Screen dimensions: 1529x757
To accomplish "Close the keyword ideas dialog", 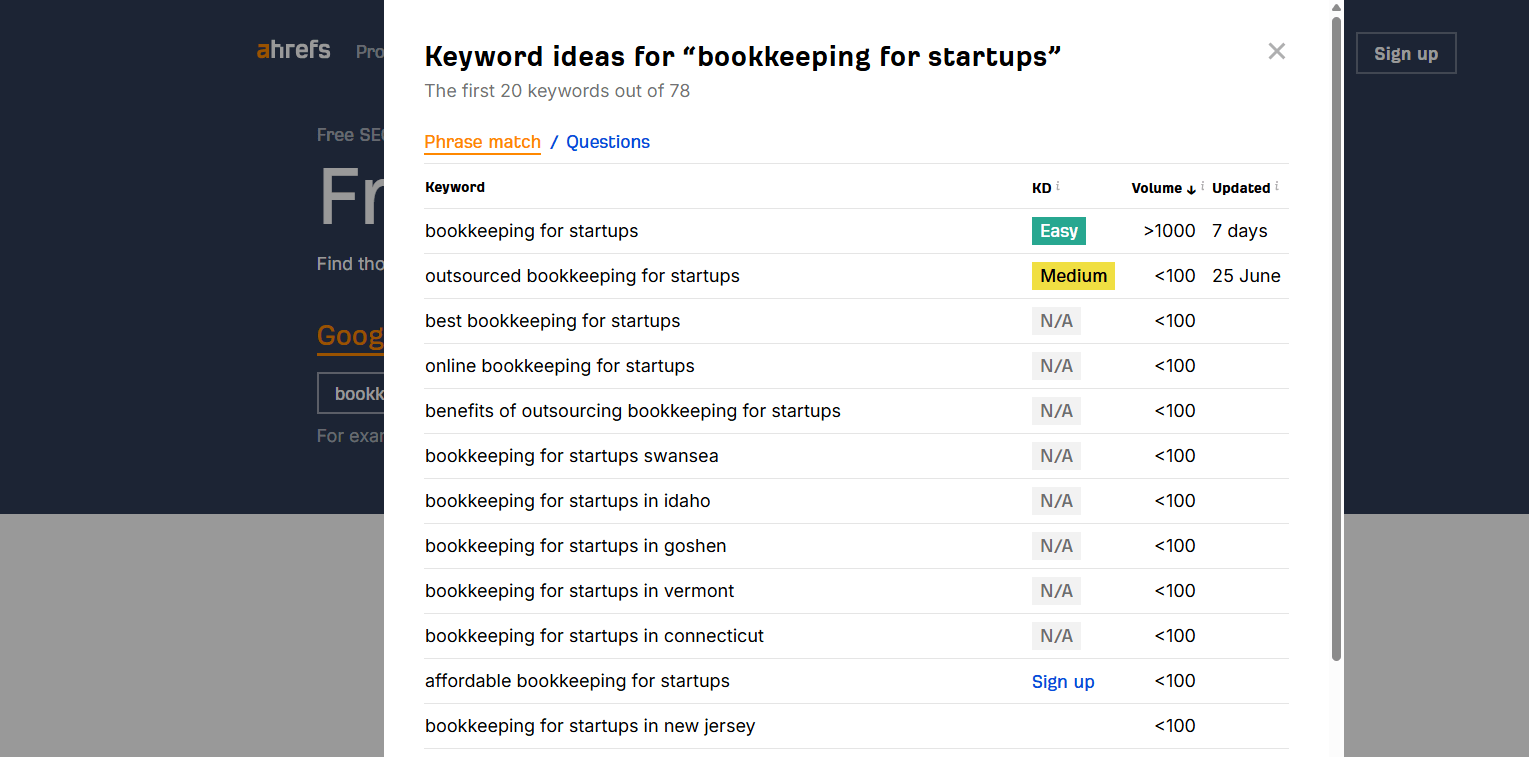I will [1276, 51].
